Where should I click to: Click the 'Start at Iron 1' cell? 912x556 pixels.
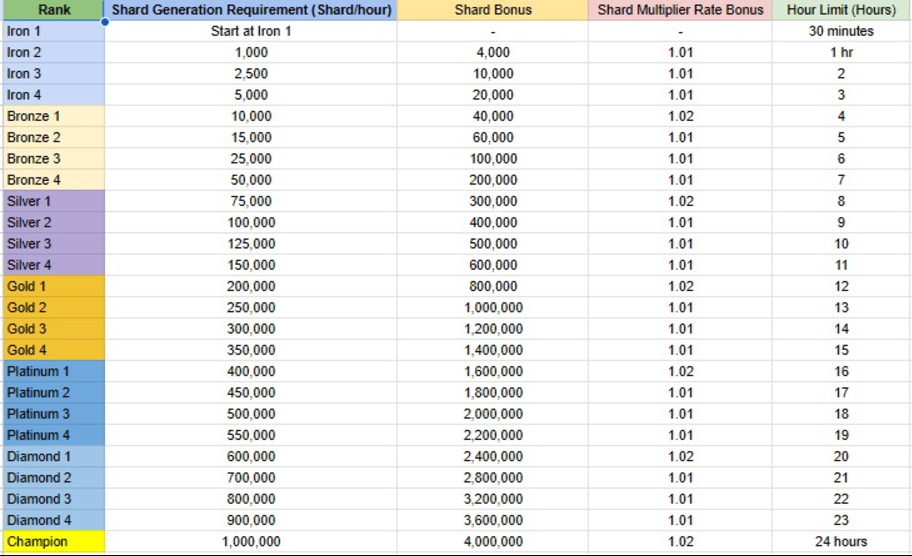pos(251,31)
